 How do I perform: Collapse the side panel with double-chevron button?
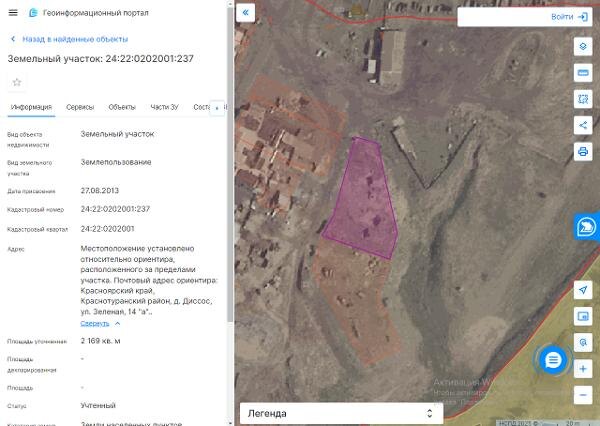pyautogui.click(x=246, y=13)
